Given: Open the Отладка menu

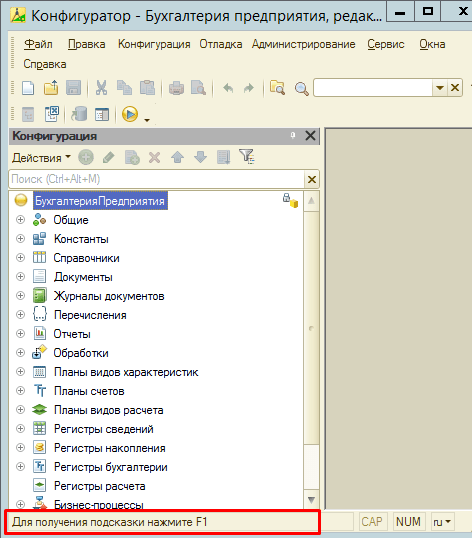Looking at the screenshot, I should [x=221, y=44].
